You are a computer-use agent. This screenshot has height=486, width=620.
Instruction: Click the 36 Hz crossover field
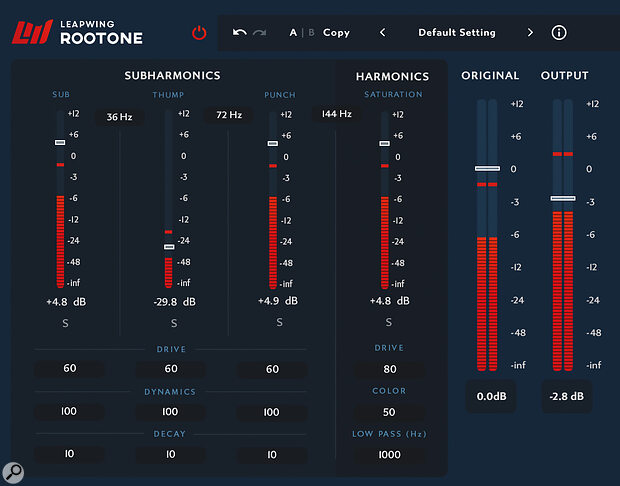point(119,117)
